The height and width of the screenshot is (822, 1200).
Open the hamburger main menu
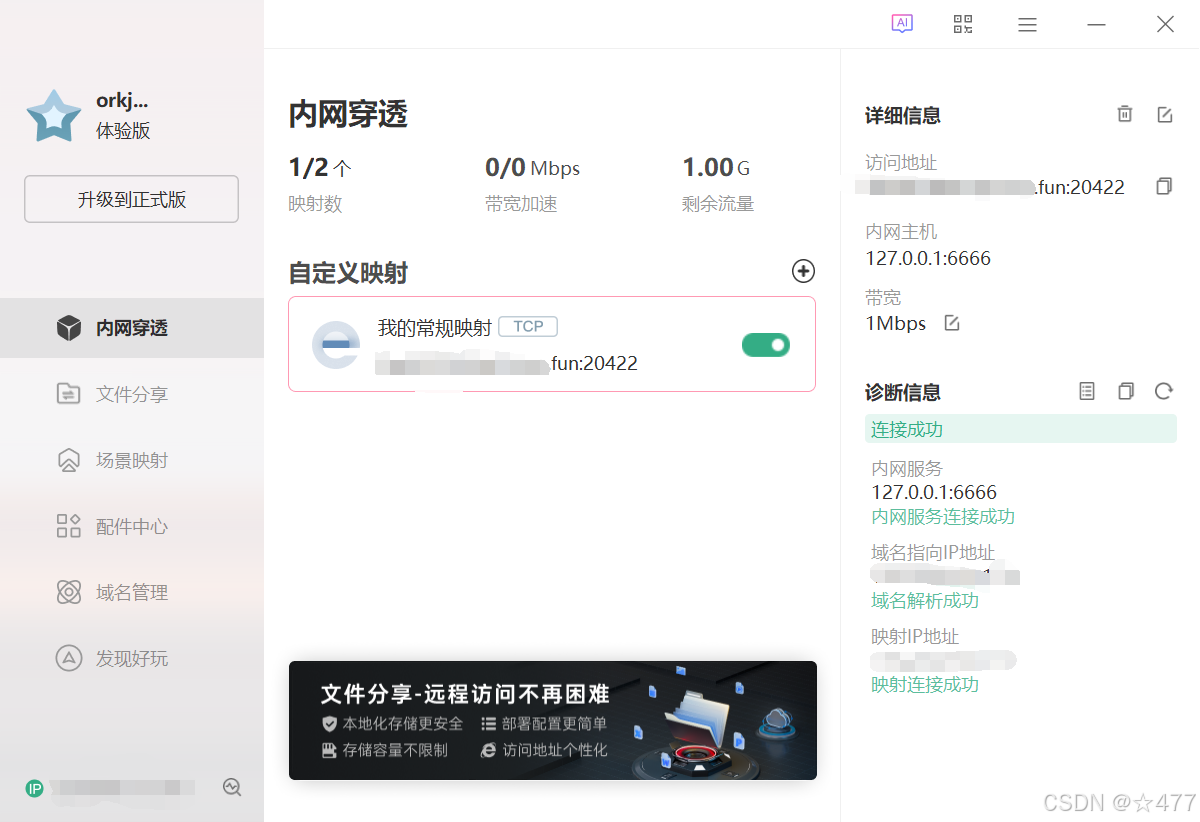coord(1027,25)
